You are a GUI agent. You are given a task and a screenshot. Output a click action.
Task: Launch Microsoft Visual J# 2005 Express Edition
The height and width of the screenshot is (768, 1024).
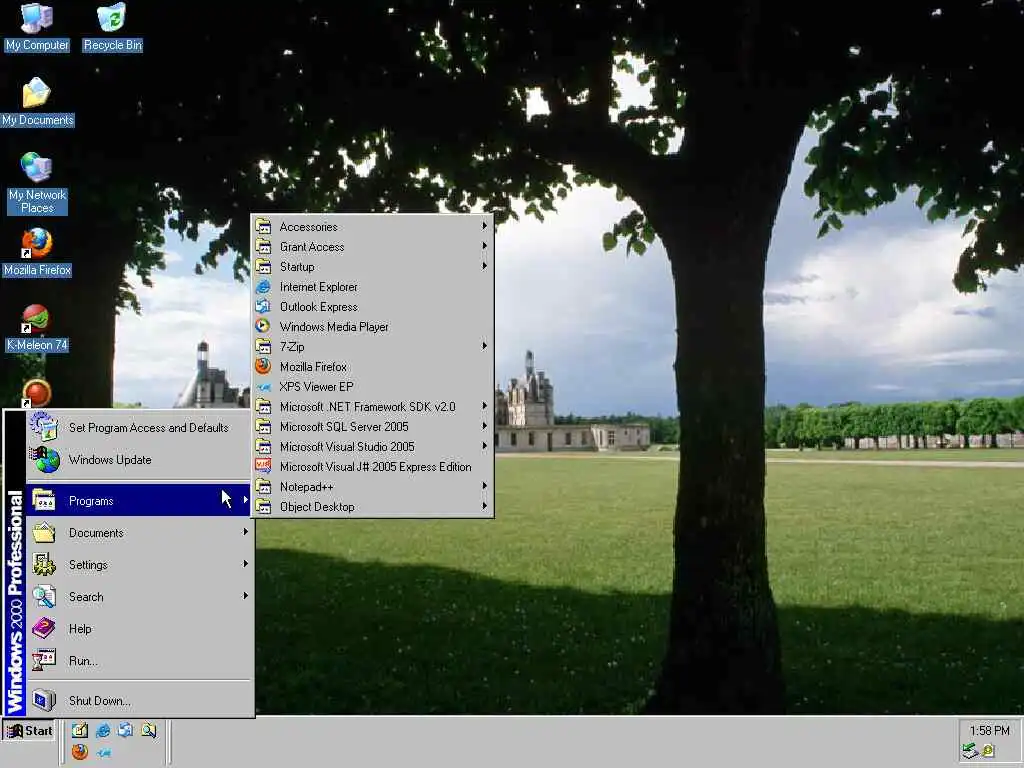372,467
